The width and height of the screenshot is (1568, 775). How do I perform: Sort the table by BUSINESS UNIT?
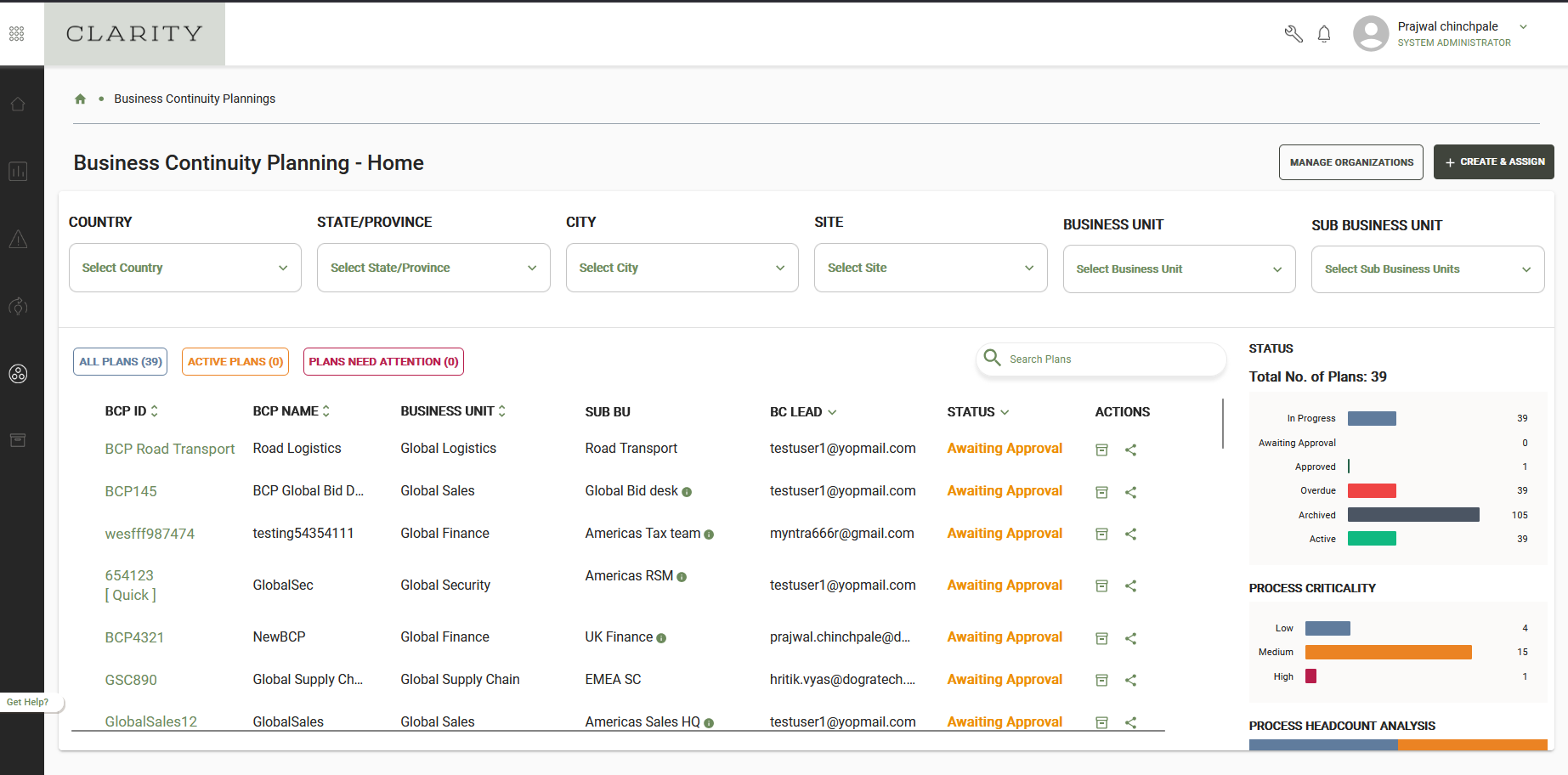(501, 411)
